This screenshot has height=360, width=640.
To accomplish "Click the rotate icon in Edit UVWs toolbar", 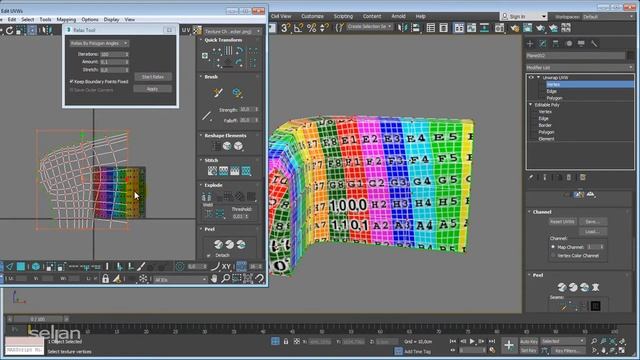I will click(x=9, y=30).
